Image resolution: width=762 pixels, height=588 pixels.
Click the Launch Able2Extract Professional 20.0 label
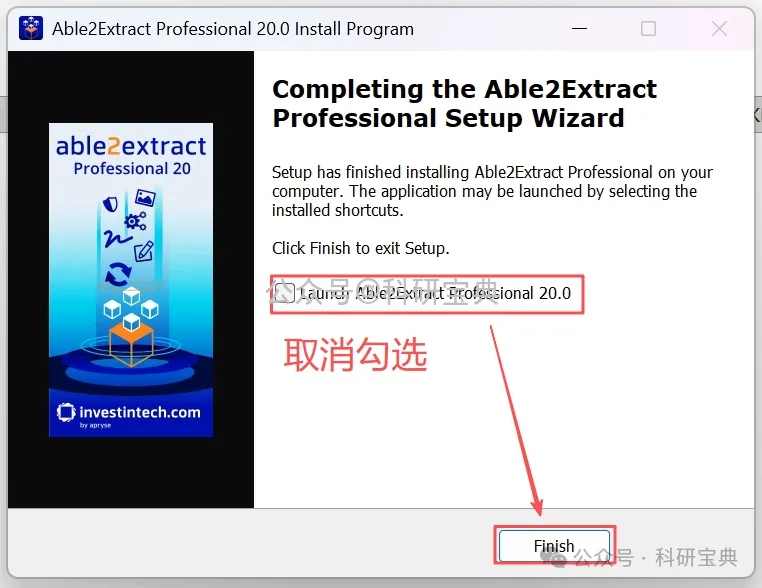click(x=435, y=293)
